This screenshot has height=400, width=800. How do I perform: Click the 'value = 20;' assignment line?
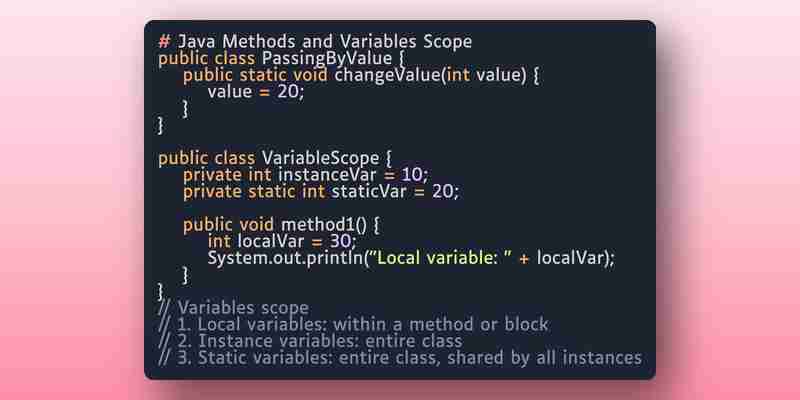pos(256,92)
